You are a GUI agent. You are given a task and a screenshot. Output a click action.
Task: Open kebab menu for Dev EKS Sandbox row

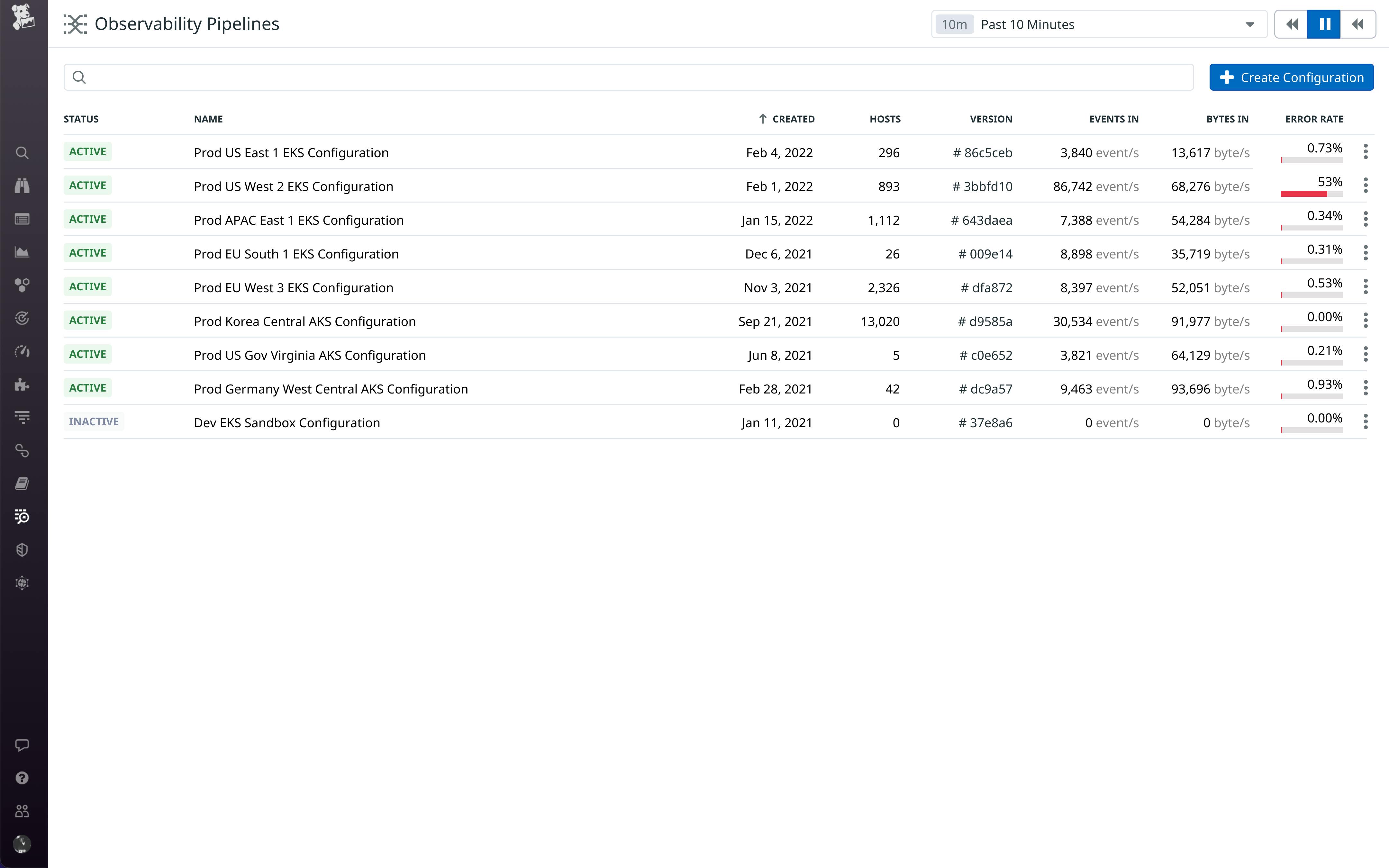tap(1366, 422)
